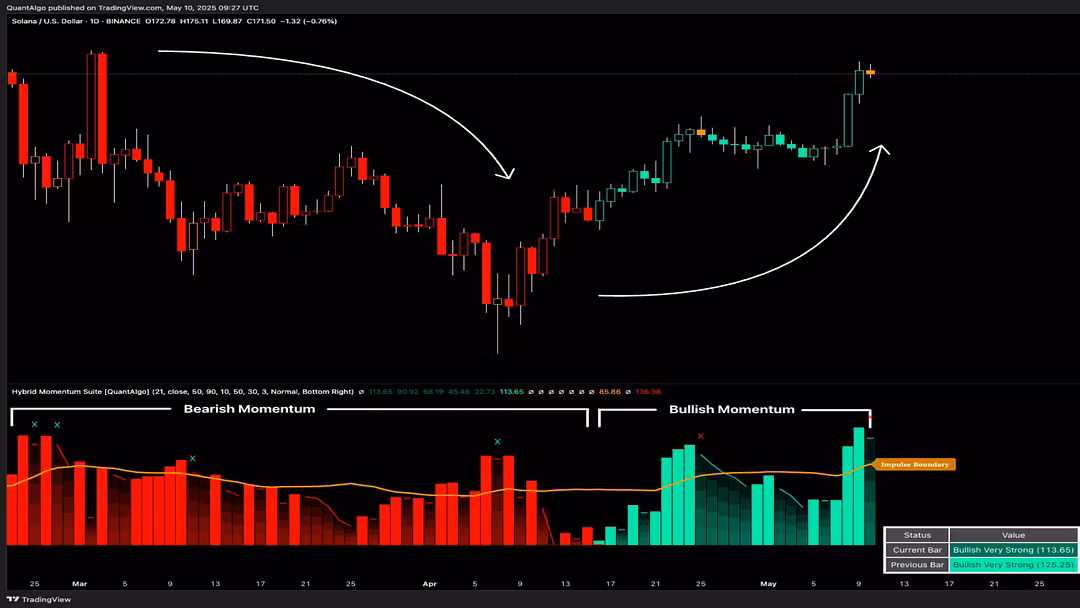Click the orange Impulse Boundary label
The width and height of the screenshot is (1080, 608).
914,464
